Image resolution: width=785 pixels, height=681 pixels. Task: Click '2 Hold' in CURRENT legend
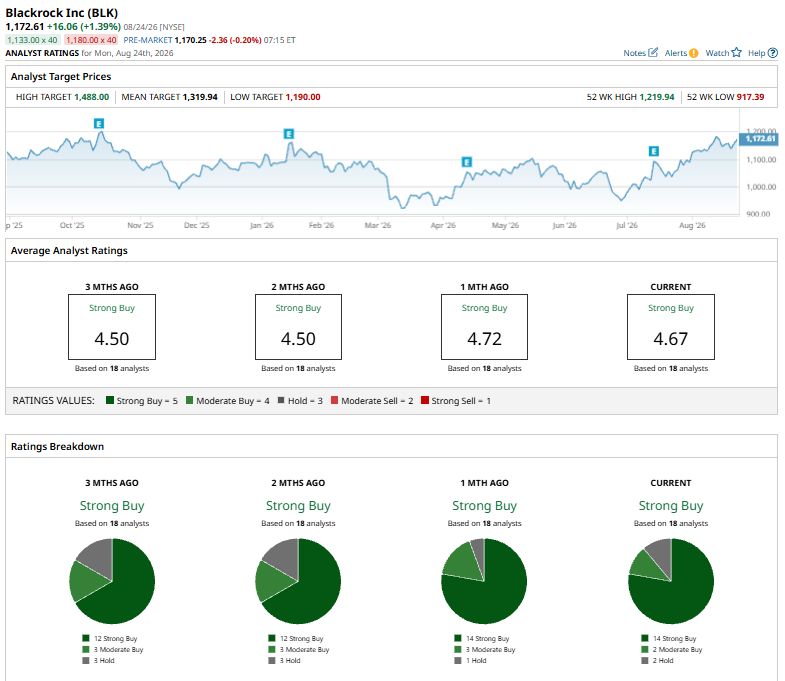663,660
